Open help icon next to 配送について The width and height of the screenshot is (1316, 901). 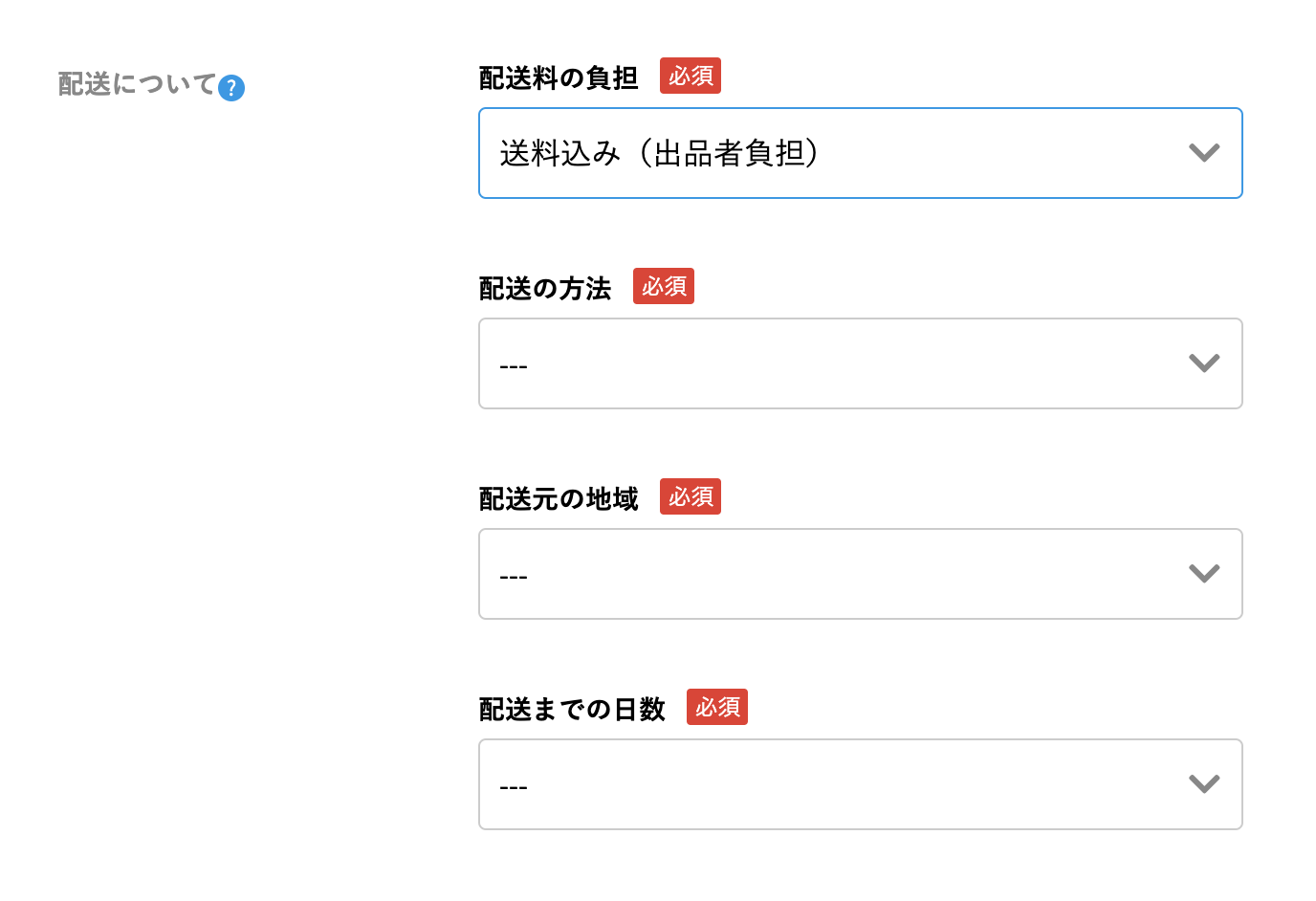click(231, 88)
